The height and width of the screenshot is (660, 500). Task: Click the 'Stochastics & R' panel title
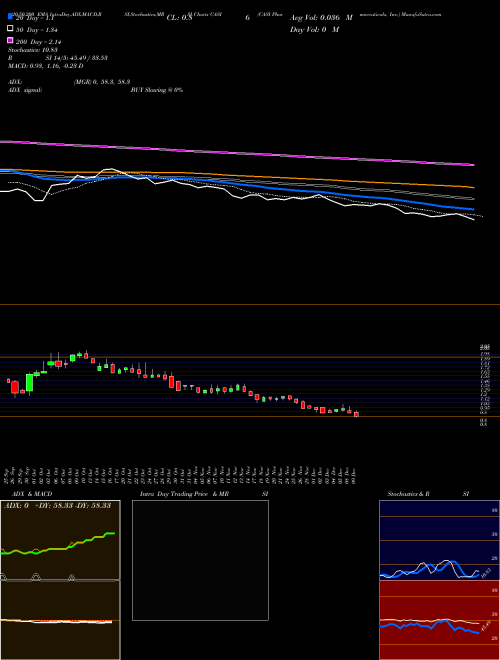coord(408,494)
